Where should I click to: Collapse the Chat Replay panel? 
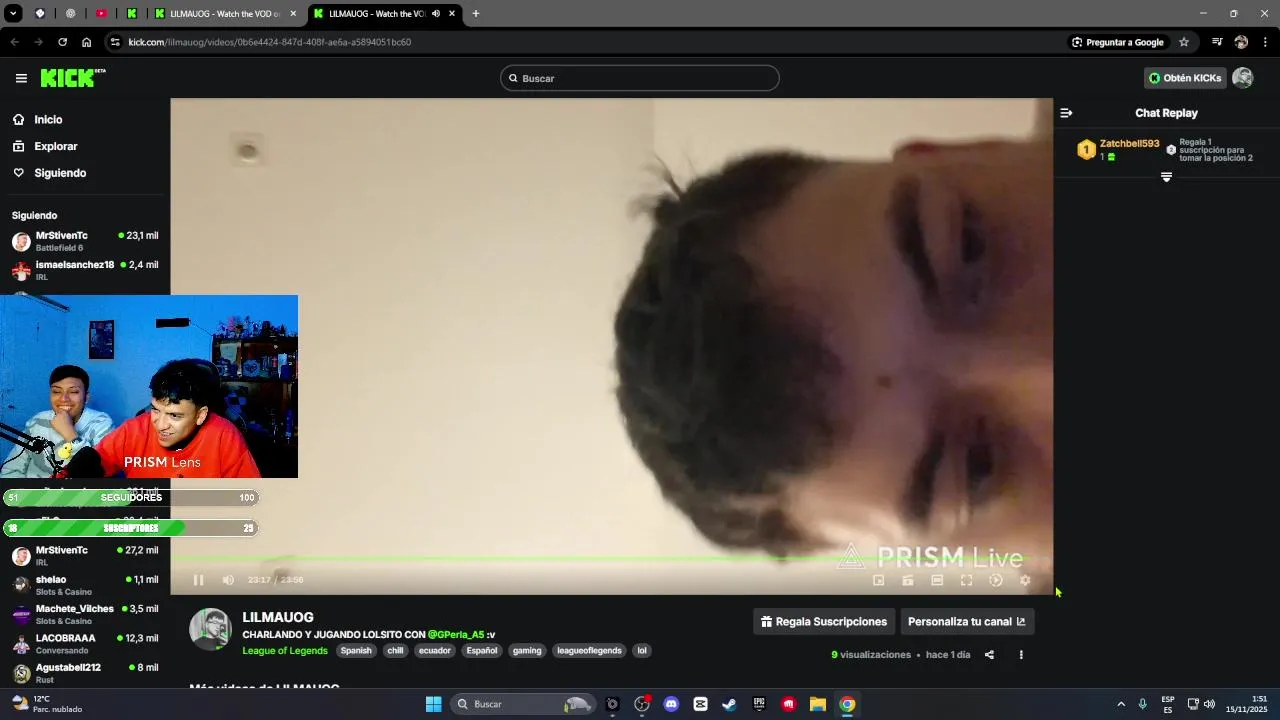click(x=1066, y=113)
